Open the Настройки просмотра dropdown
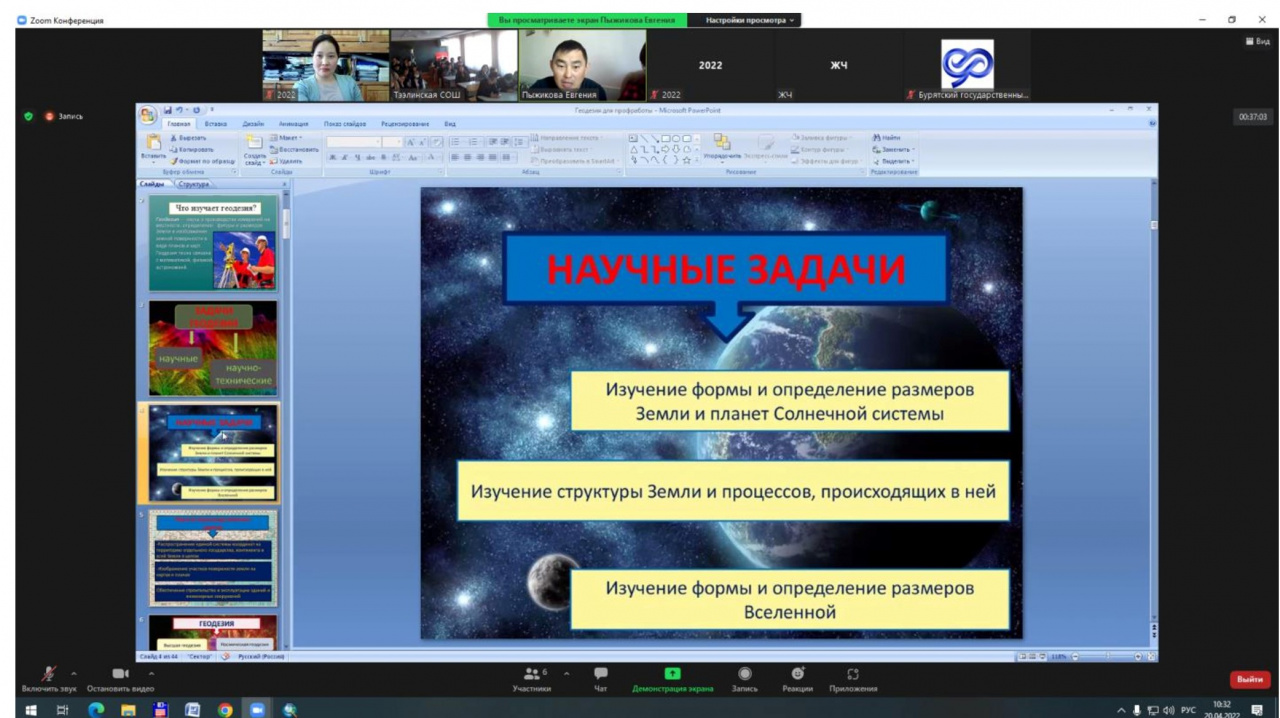 click(x=750, y=20)
